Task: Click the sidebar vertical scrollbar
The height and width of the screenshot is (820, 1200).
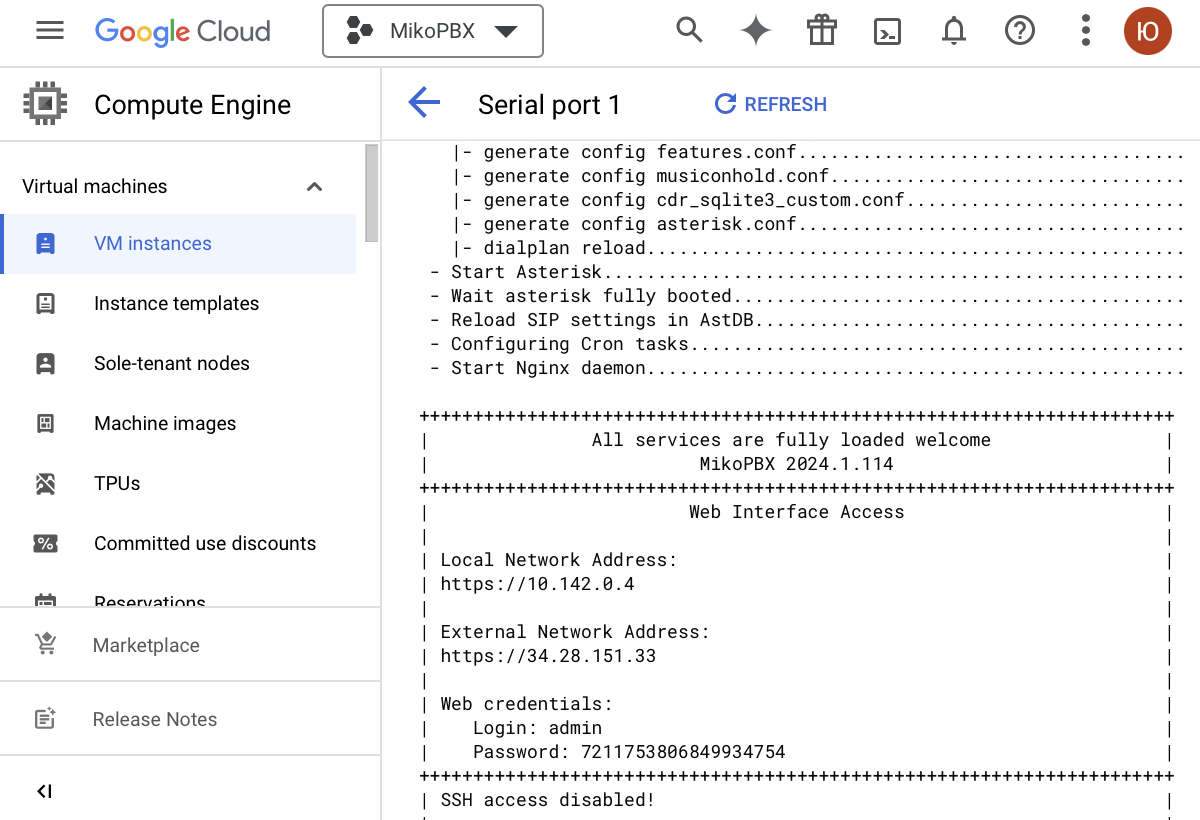Action: tap(371, 194)
